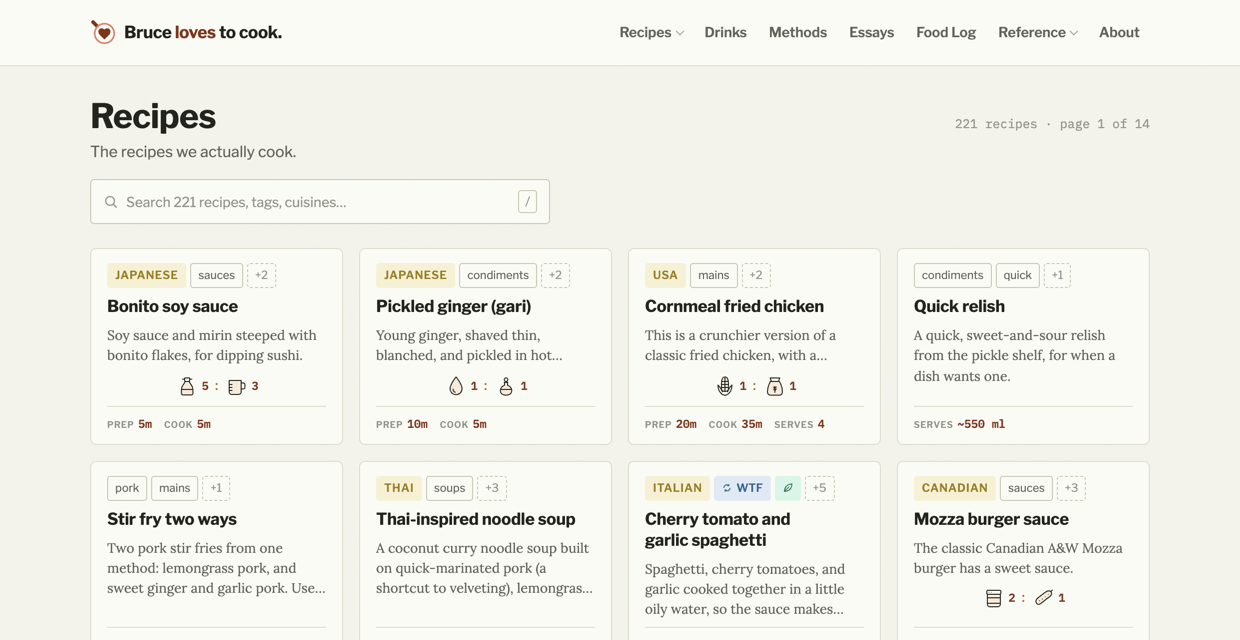The image size is (1240, 640).
Task: Click the magnifier icon in the search box
Action: (x=111, y=202)
